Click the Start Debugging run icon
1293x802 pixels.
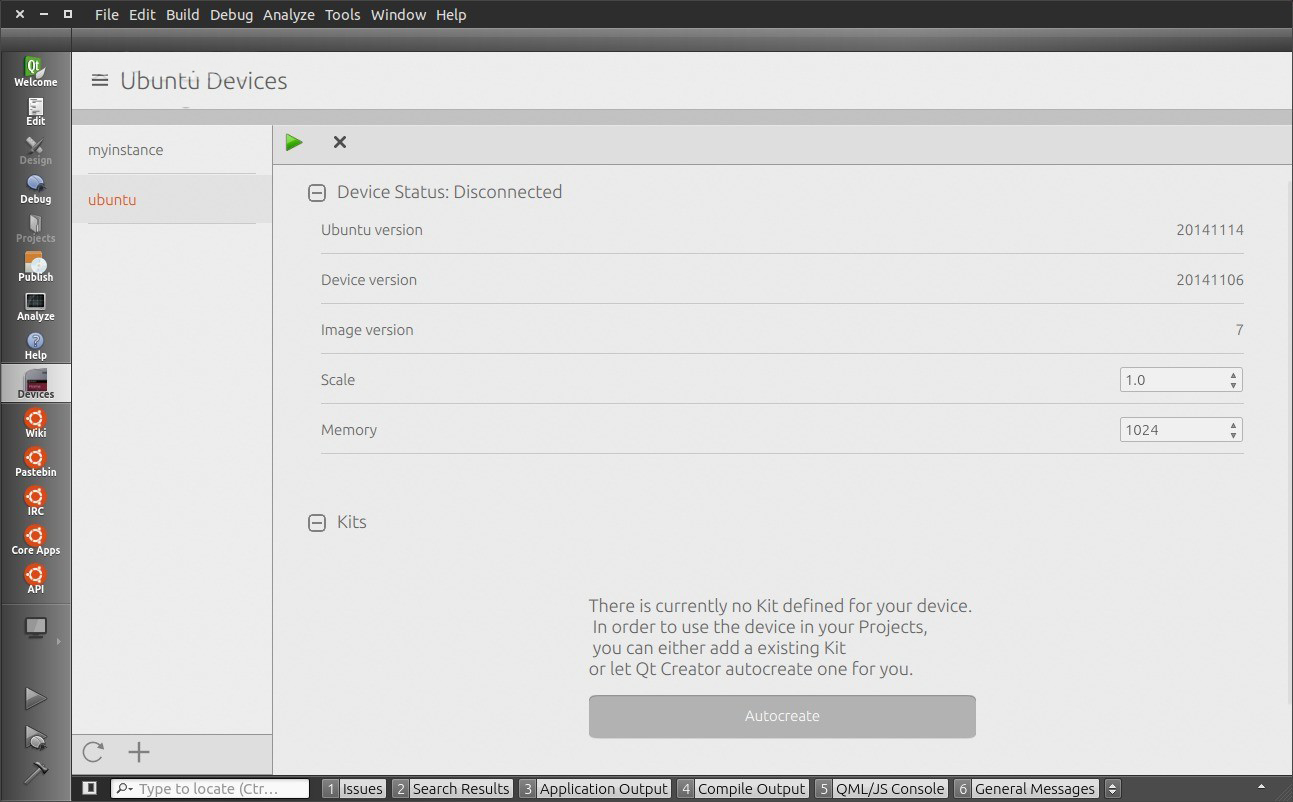pyautogui.click(x=35, y=738)
